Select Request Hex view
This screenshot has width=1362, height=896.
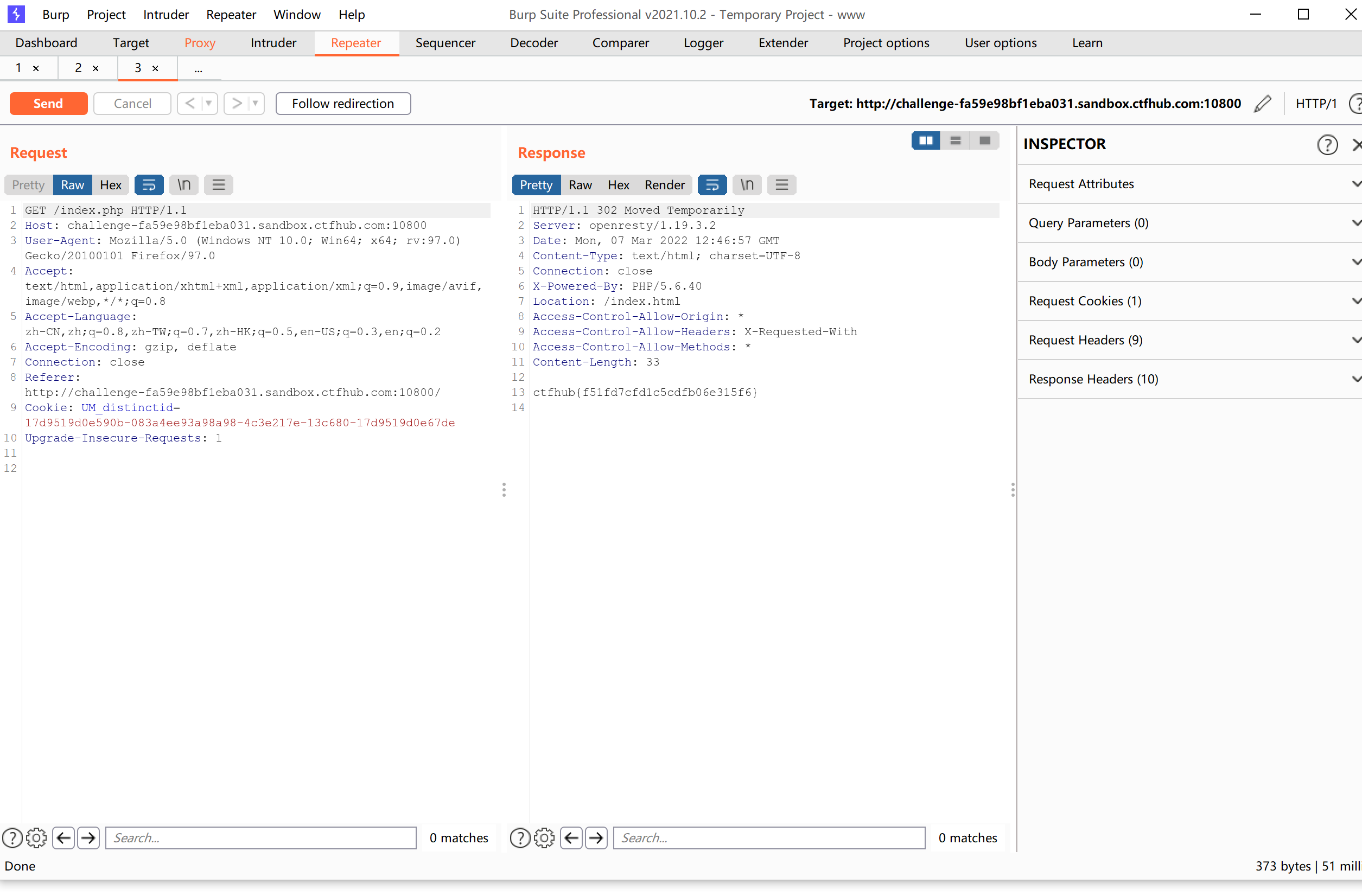[x=111, y=185]
